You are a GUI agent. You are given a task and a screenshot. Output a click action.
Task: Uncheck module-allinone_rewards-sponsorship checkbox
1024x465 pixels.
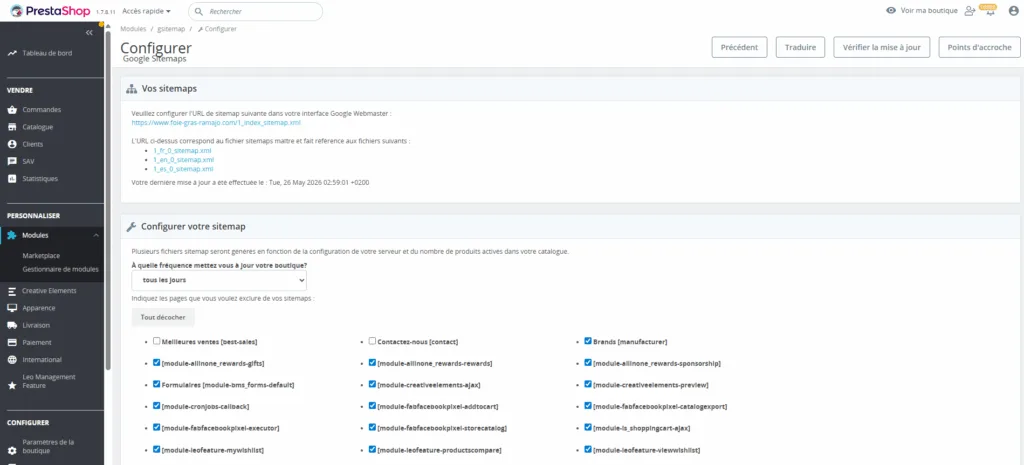[588, 362]
